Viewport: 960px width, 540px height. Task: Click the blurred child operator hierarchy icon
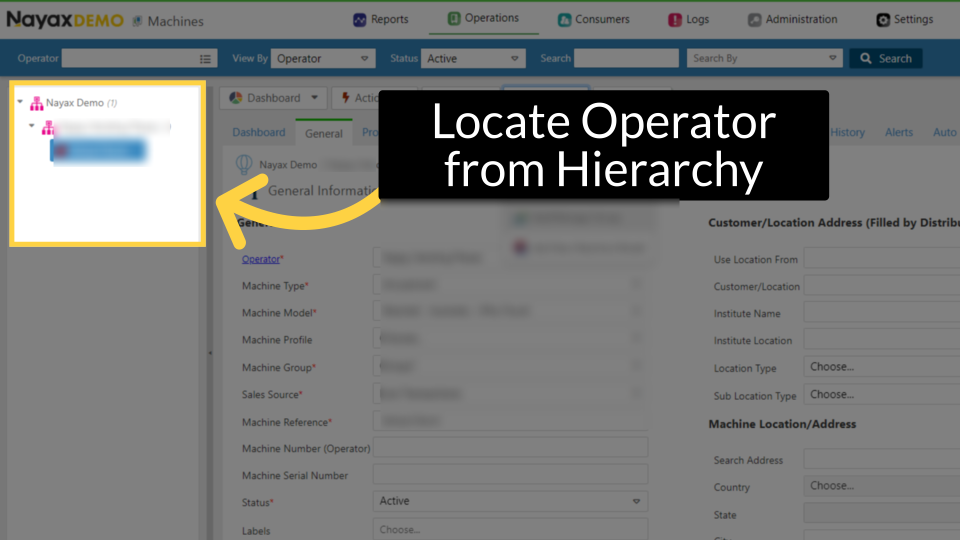48,127
